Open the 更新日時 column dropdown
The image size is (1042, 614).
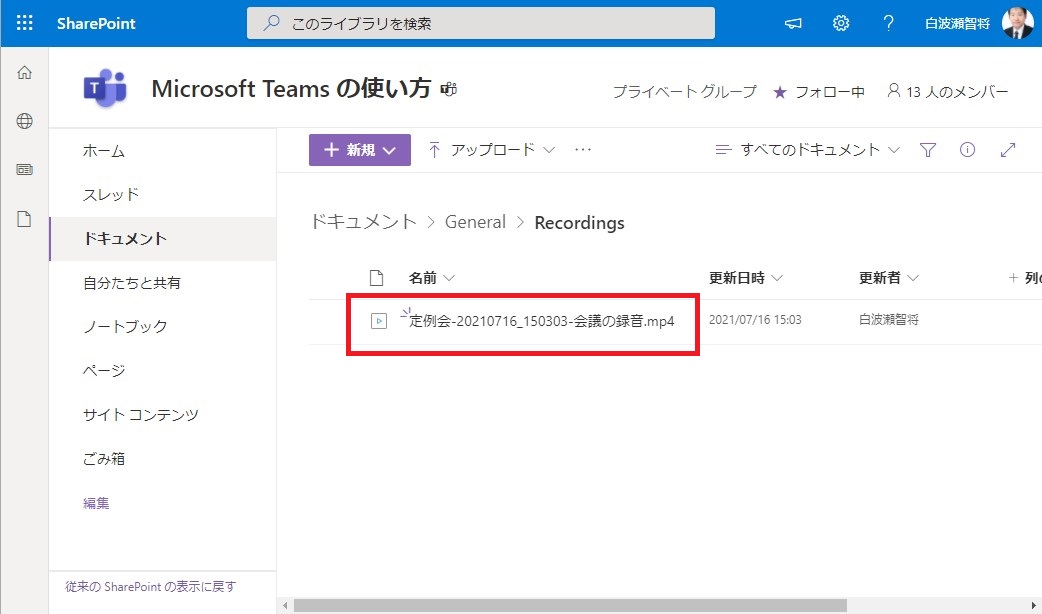pyautogui.click(x=746, y=278)
